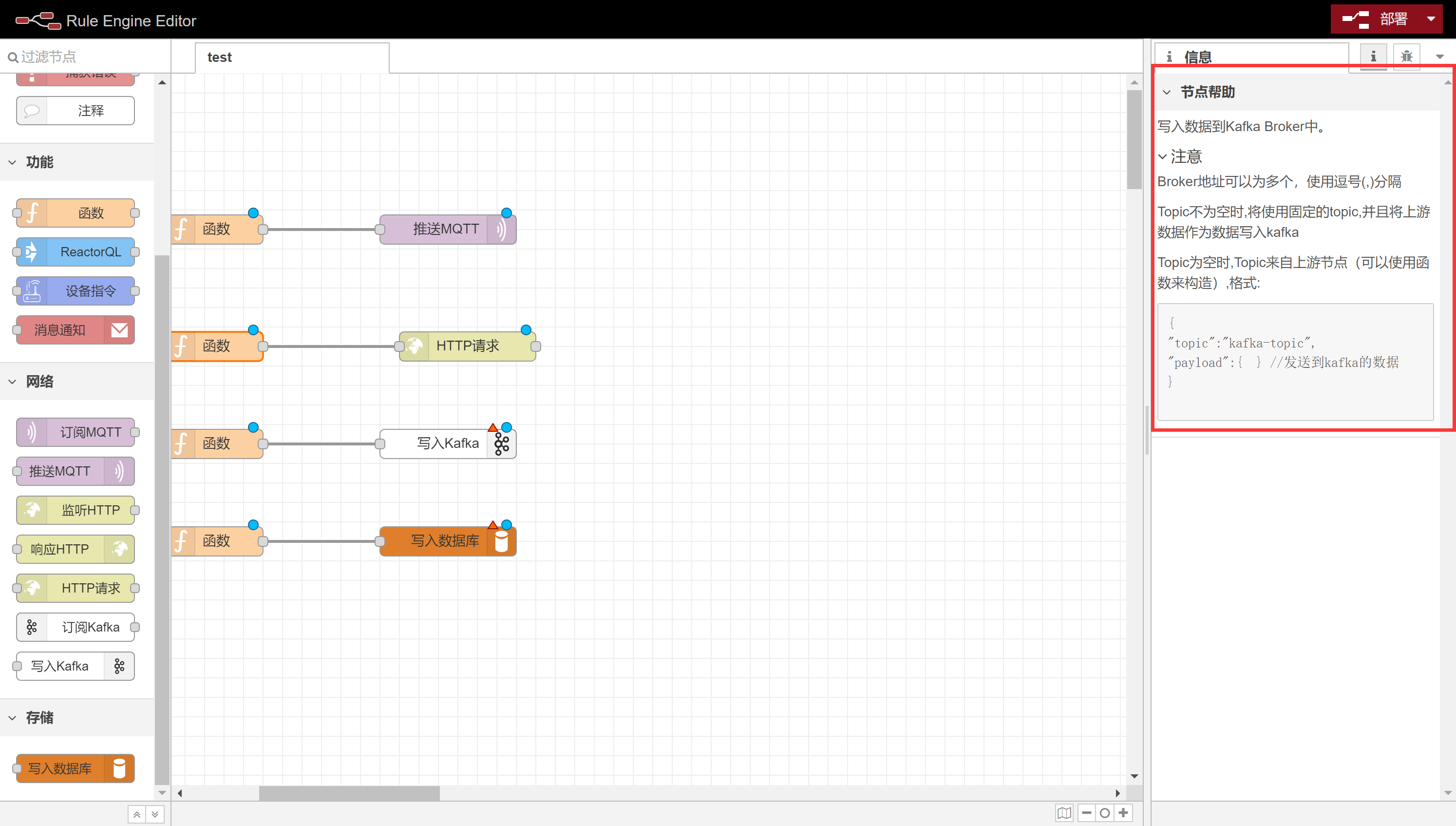Click the error triangle on 写入数据库 canvas node
This screenshot has height=826, width=1456.
click(x=492, y=525)
